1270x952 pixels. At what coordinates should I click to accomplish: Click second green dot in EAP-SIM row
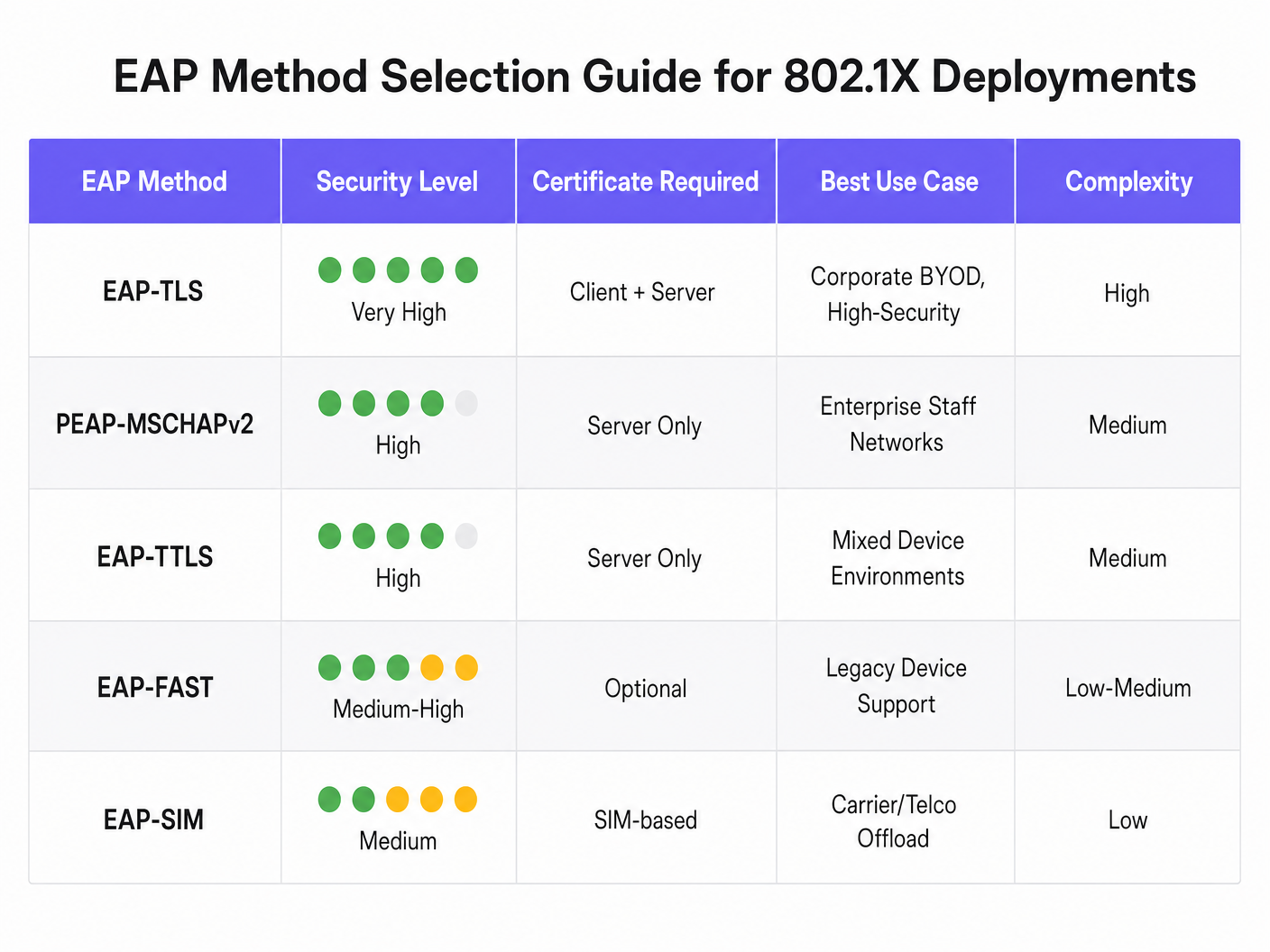coord(364,799)
